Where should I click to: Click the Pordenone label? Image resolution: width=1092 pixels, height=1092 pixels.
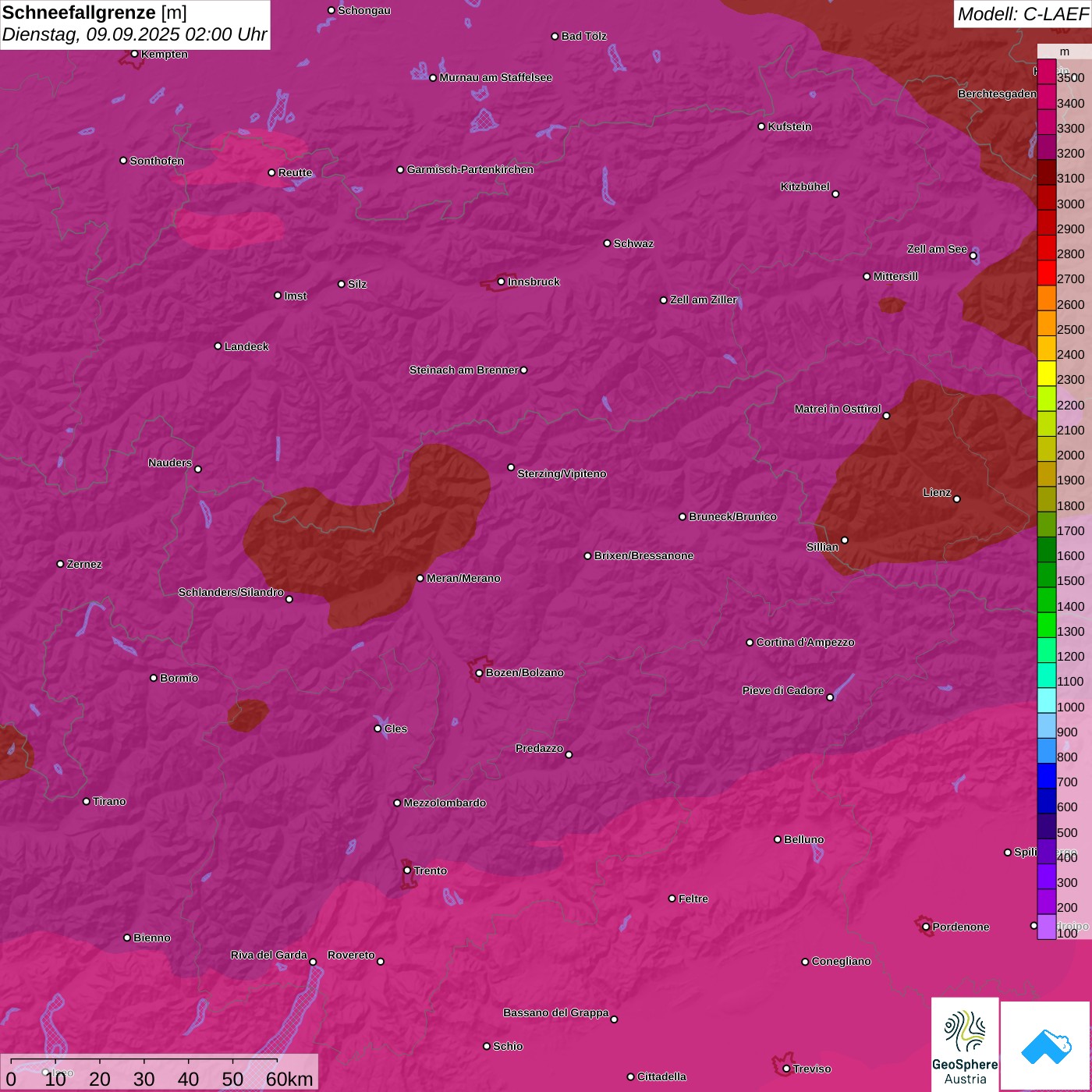click(x=961, y=927)
